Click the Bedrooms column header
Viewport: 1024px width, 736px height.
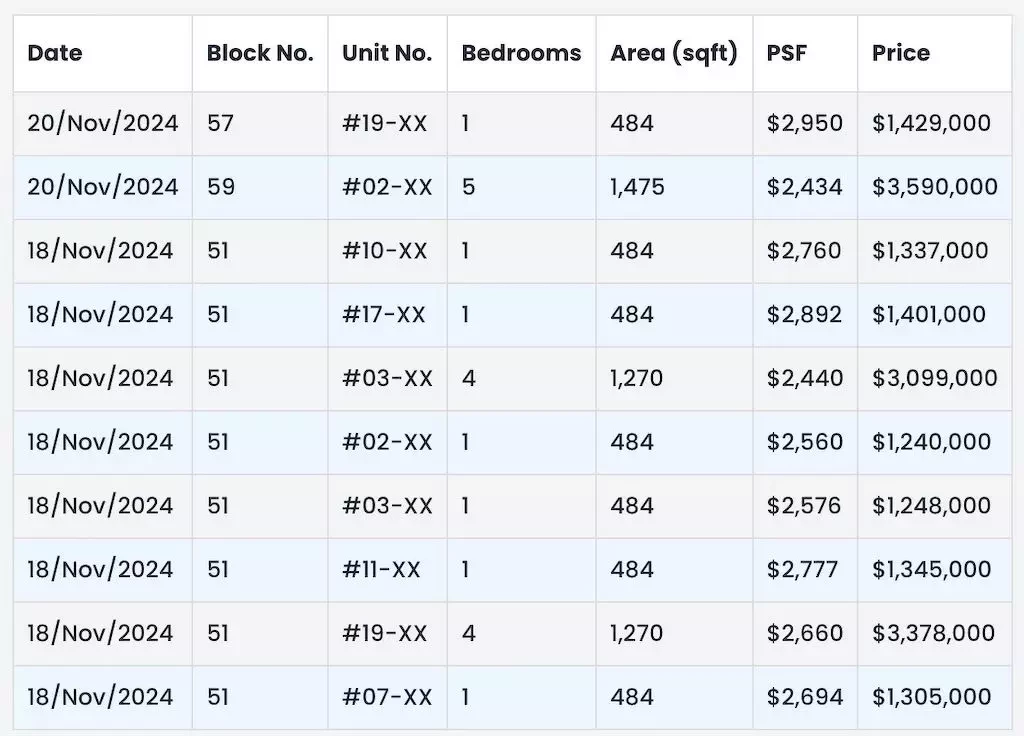point(521,54)
